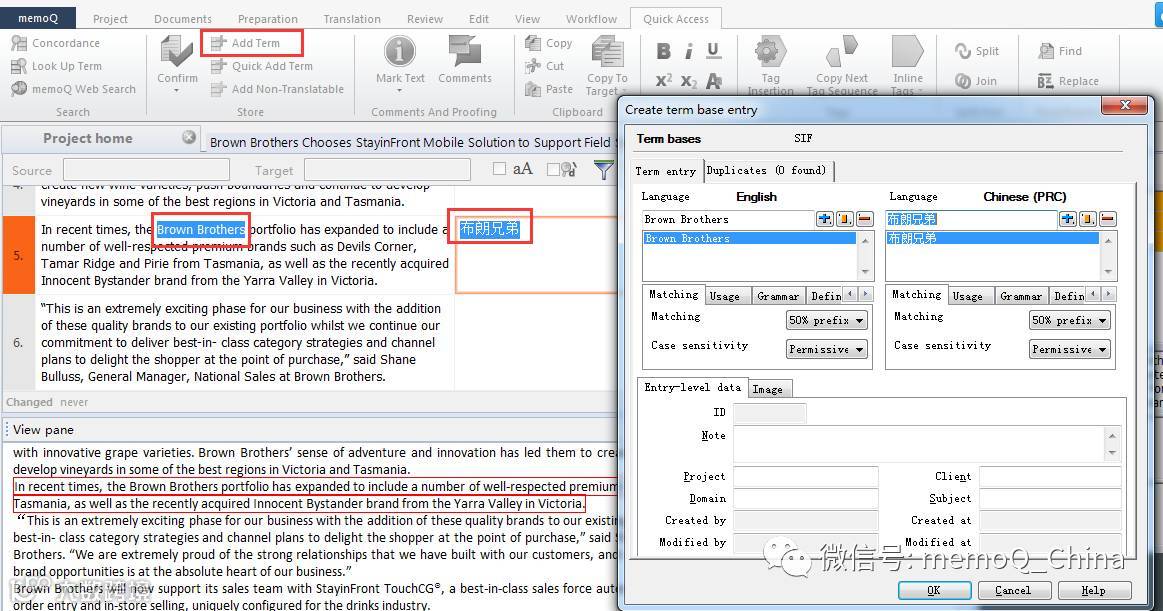The width and height of the screenshot is (1163, 611).
Task: Open the Find tool
Action: click(x=1060, y=51)
